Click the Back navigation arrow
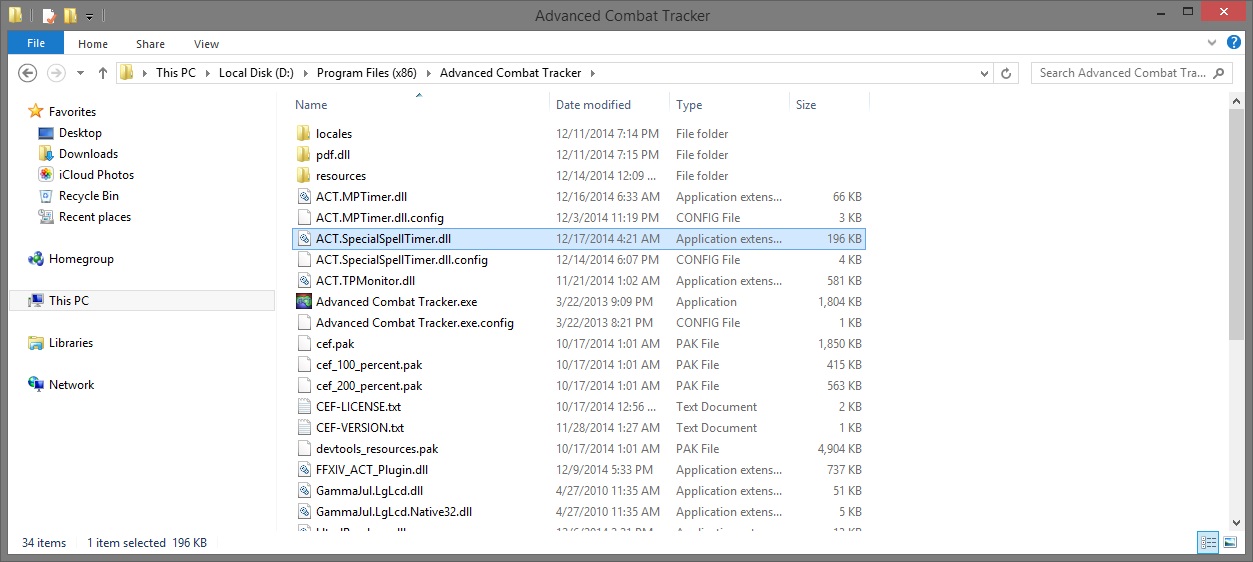 pos(28,73)
